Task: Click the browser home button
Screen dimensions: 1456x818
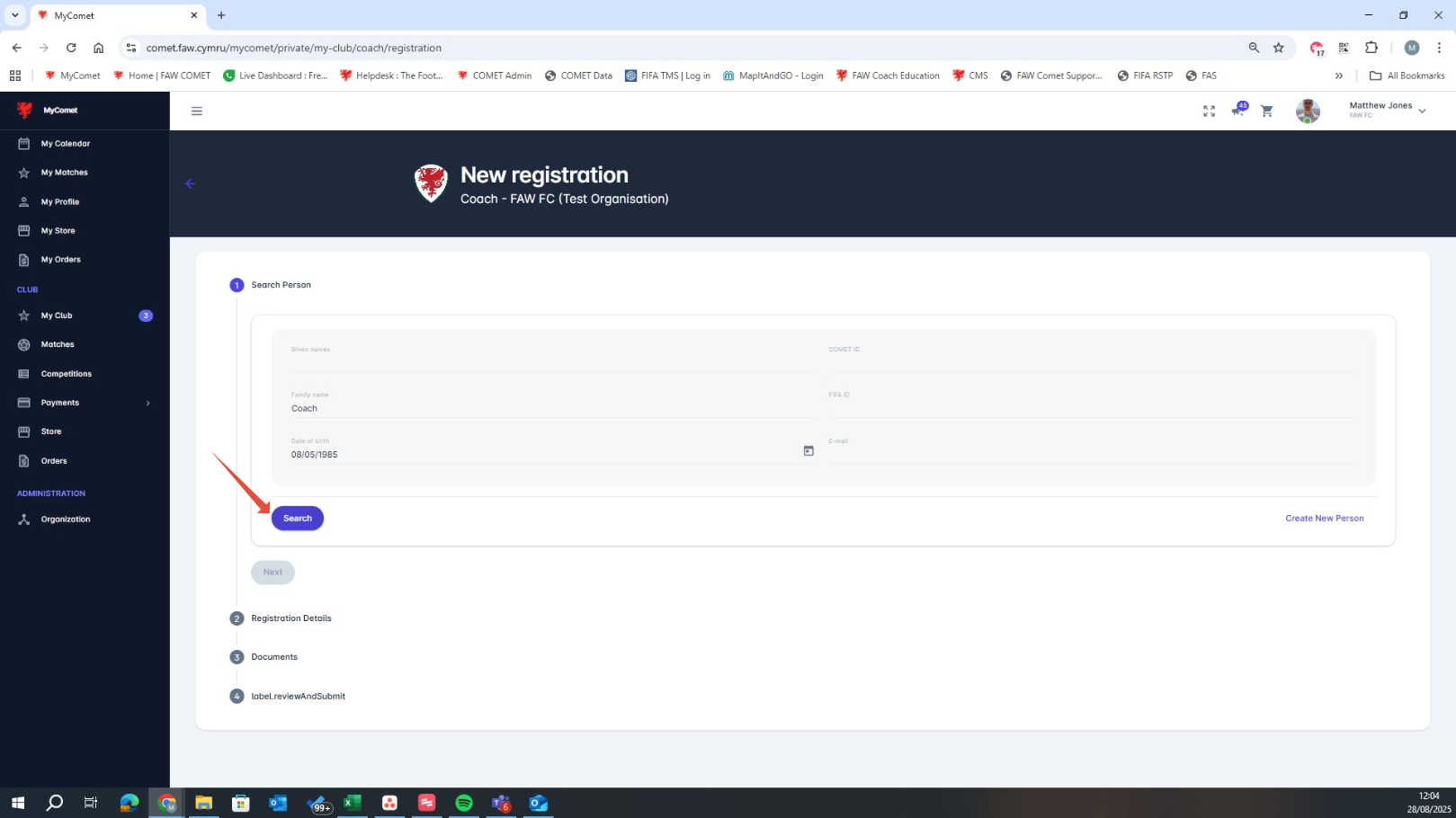Action: [x=99, y=48]
